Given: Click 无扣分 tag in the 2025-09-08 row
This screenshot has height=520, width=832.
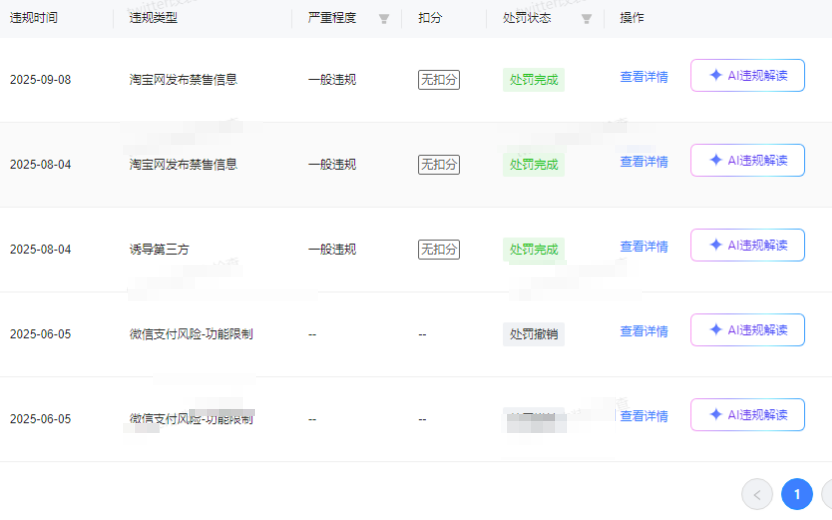Looking at the screenshot, I should 439,80.
